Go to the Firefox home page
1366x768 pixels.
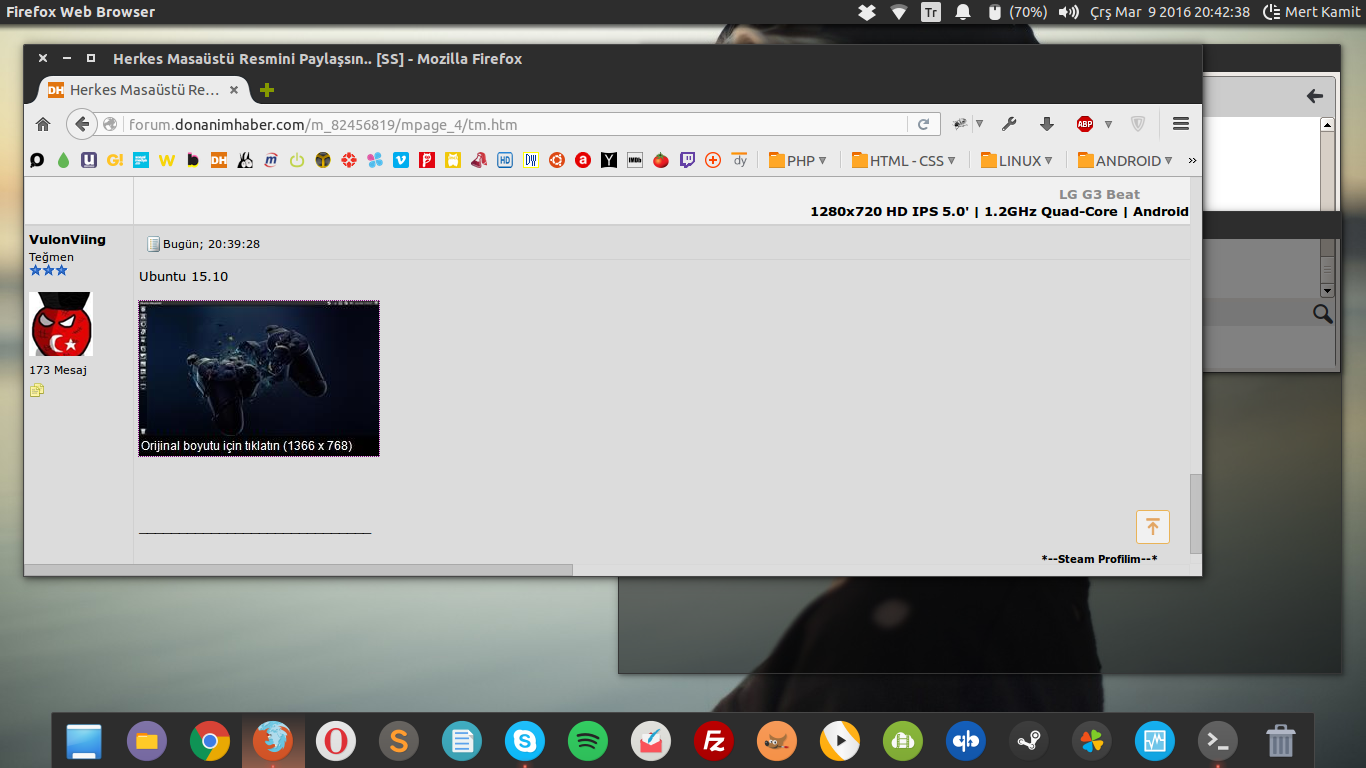coord(43,124)
